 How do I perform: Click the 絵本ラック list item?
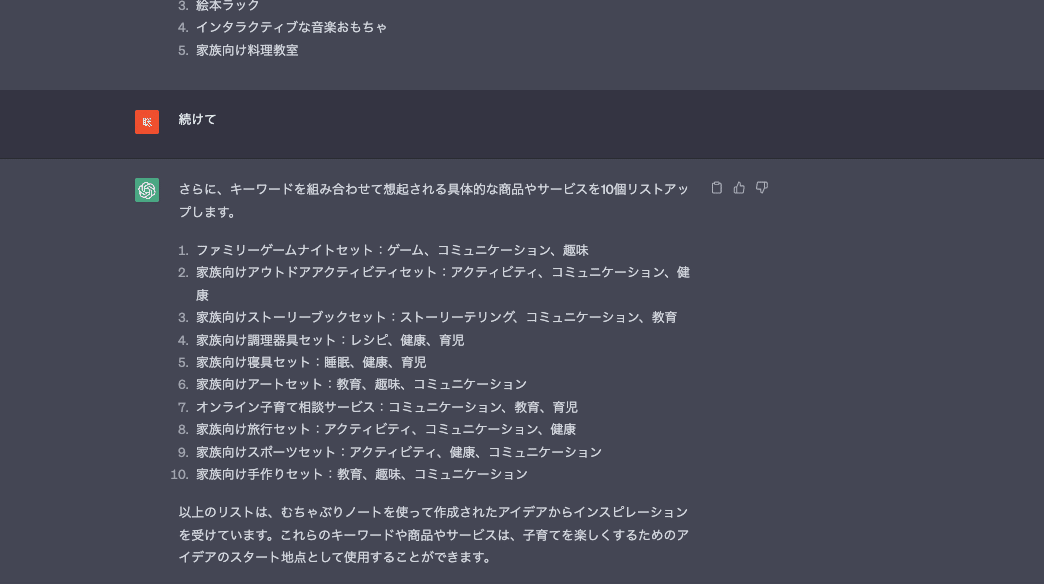pos(226,6)
